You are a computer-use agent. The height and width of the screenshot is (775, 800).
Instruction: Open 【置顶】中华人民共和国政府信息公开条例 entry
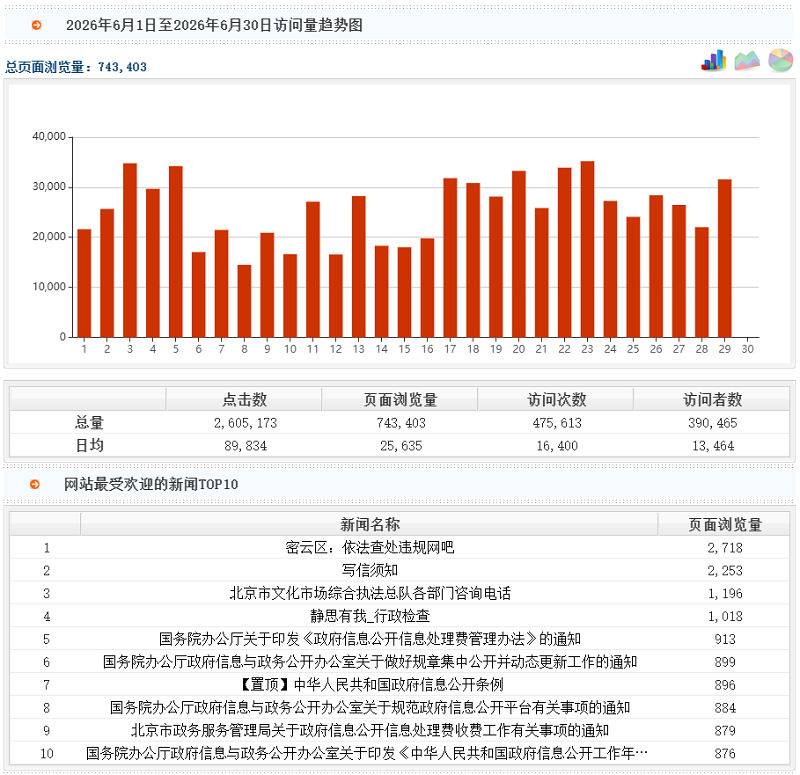click(369, 685)
